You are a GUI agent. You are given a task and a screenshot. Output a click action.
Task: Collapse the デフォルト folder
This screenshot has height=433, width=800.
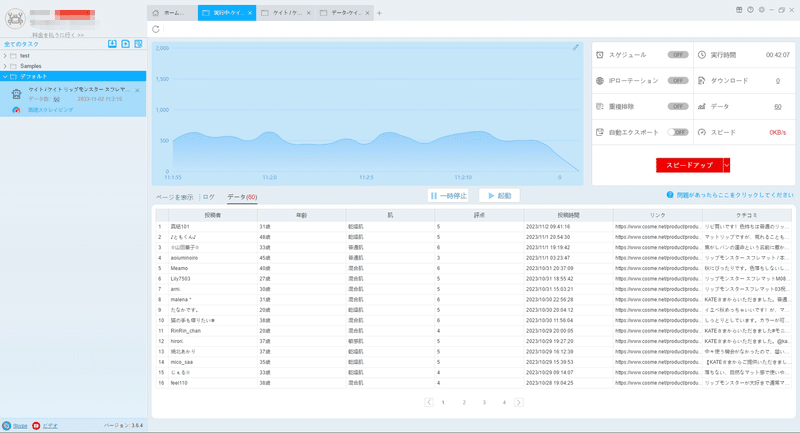pyautogui.click(x=5, y=77)
